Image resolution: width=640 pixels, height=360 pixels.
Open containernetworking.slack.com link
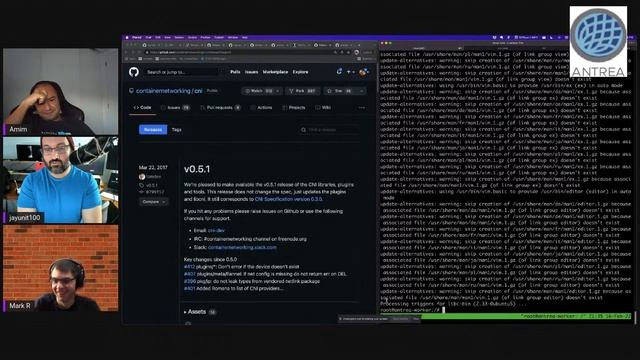pos(242,247)
